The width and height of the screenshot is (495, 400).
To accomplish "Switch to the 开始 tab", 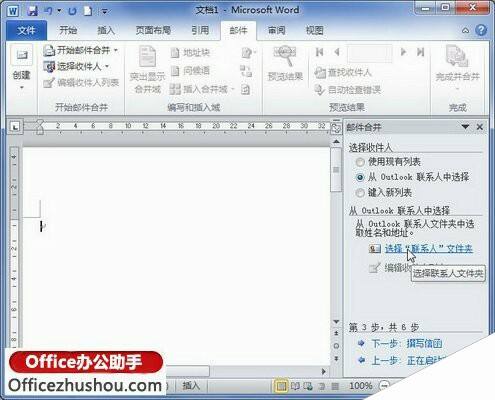I will (68, 31).
